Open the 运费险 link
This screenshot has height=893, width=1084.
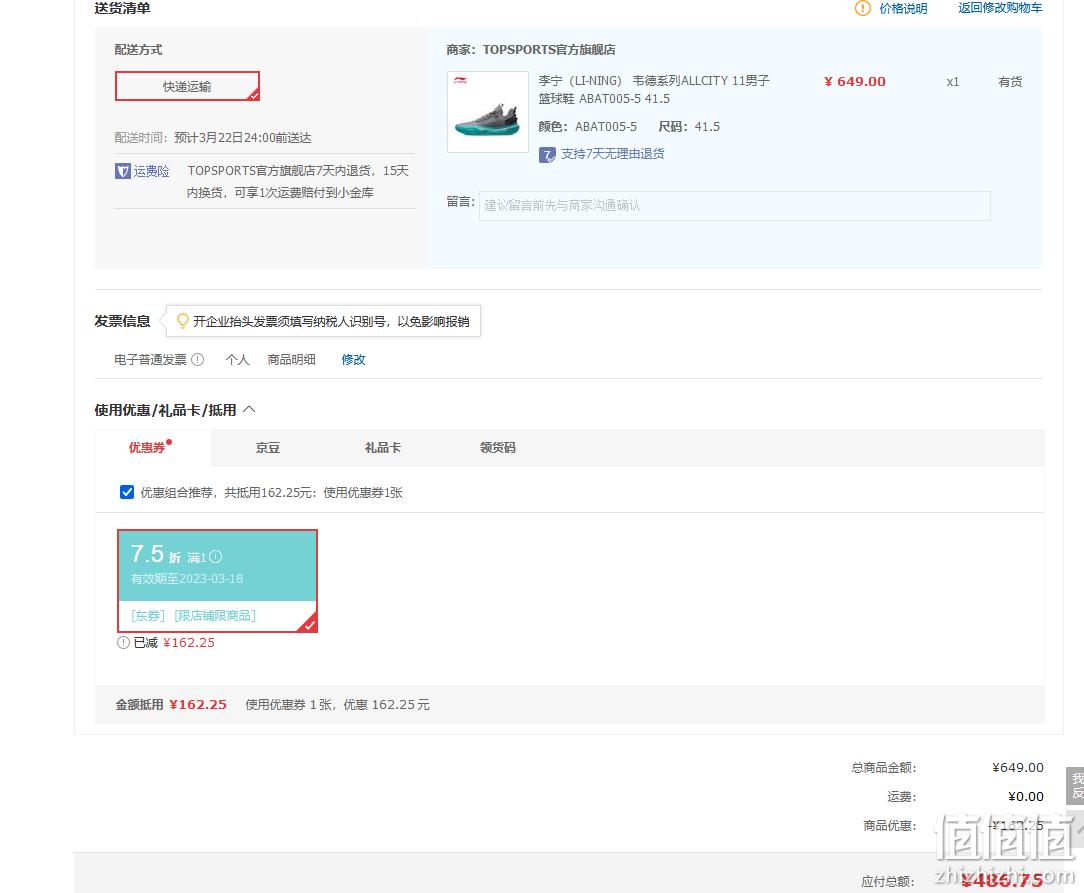[x=151, y=171]
